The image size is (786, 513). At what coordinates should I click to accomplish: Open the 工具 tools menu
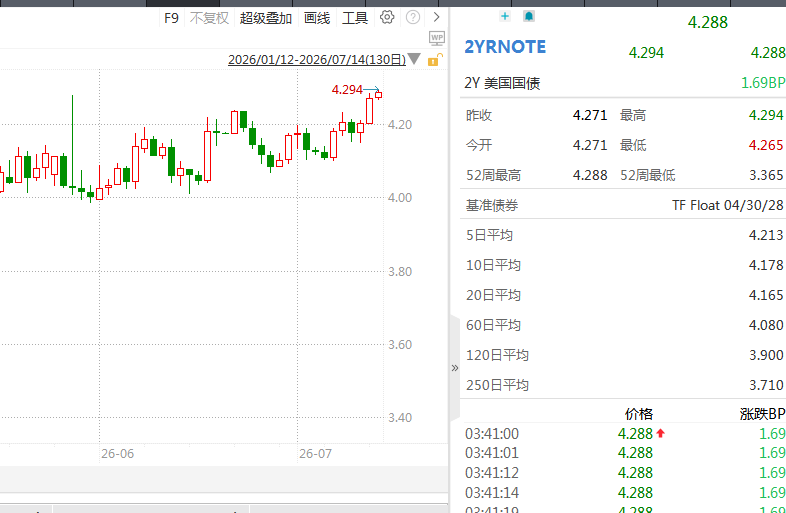[x=355, y=18]
